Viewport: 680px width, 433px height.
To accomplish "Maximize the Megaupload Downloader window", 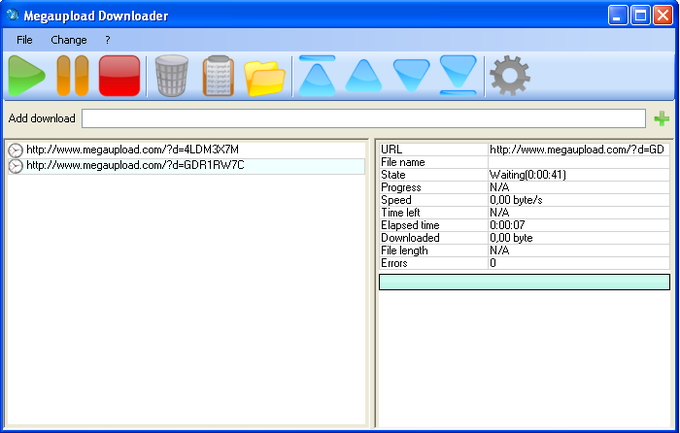I will point(640,16).
